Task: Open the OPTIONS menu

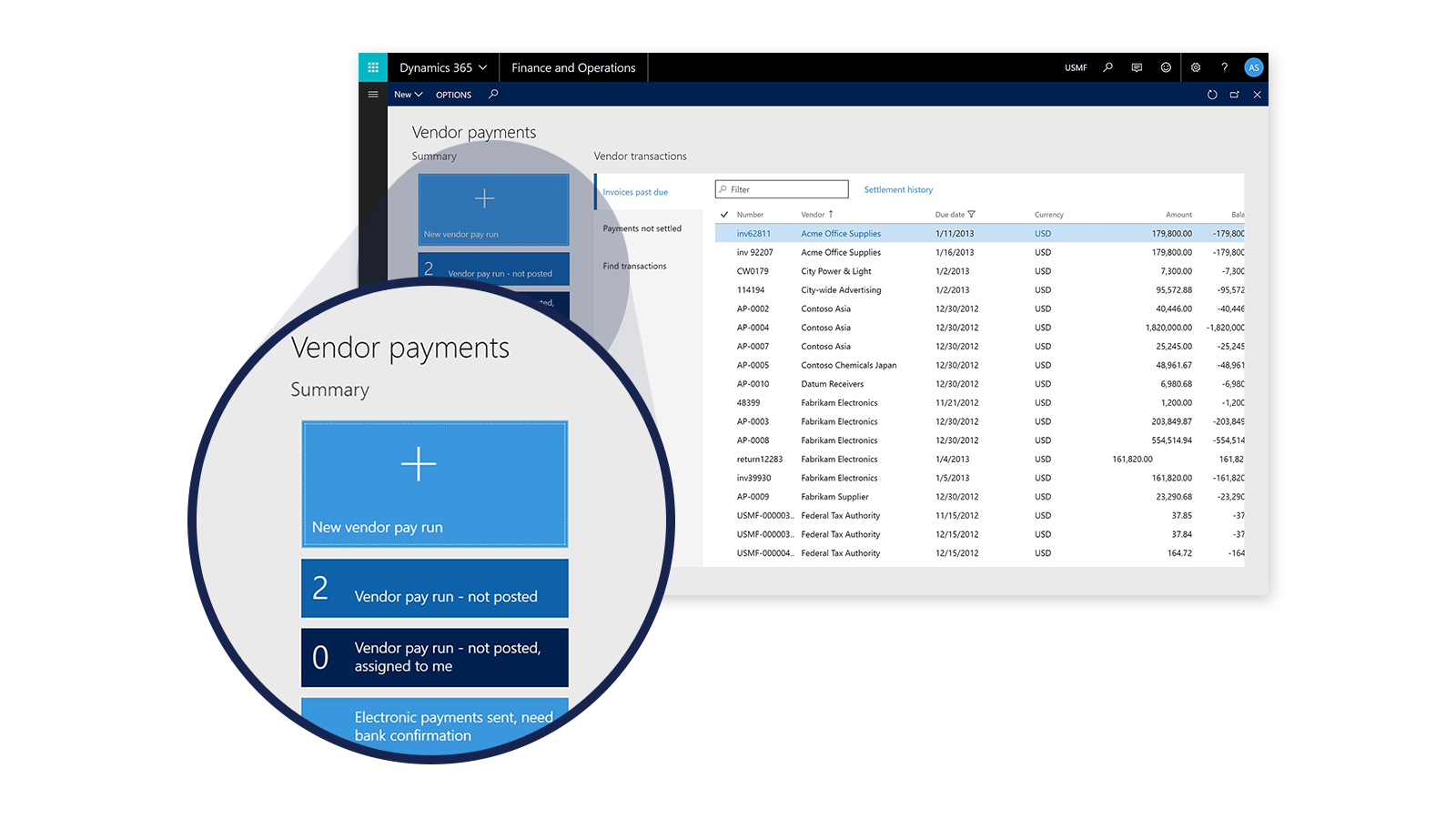Action: [x=453, y=95]
